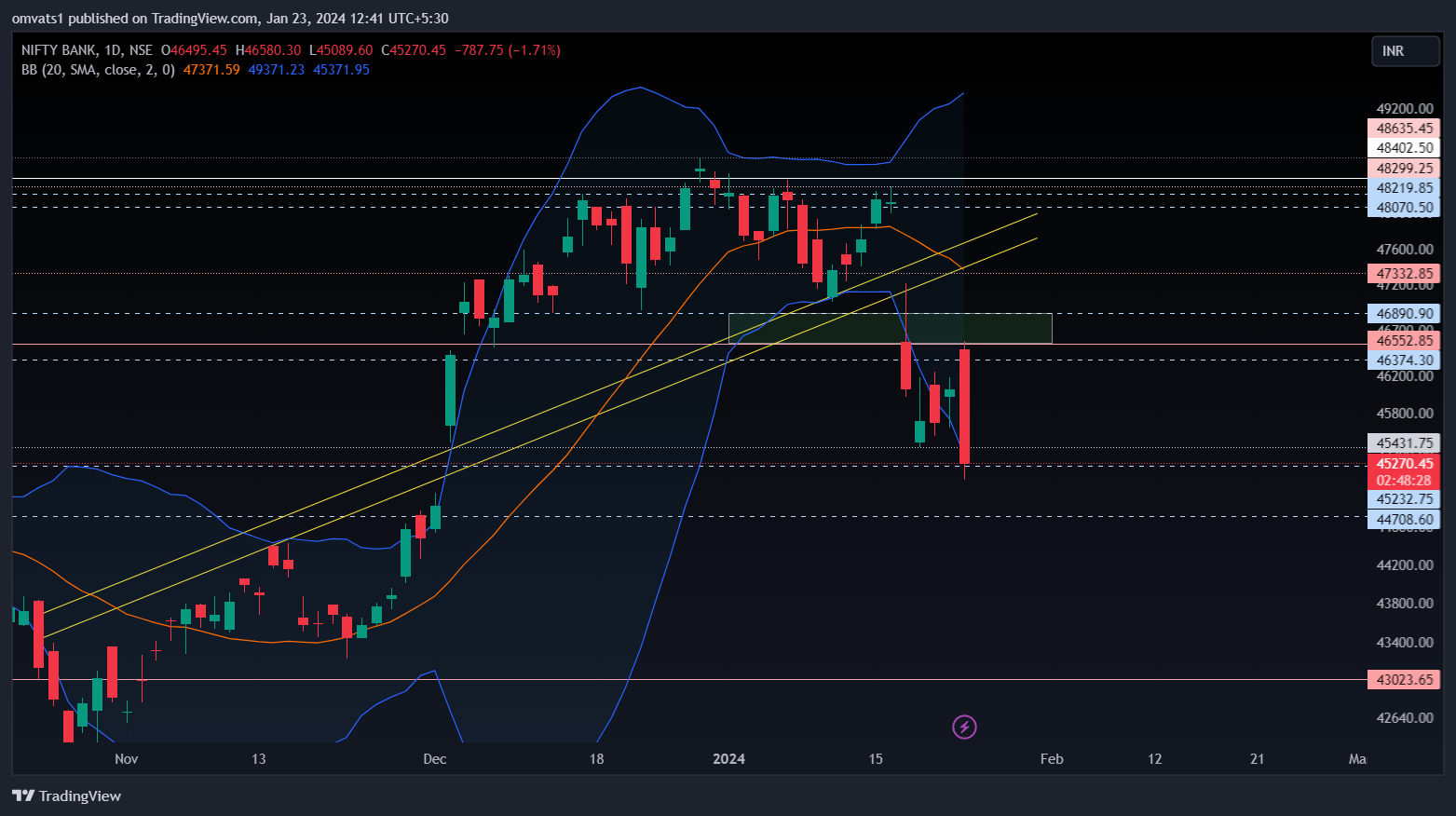Screen dimensions: 1456x816
Task: Click the high value H46580.30
Action: (x=268, y=50)
